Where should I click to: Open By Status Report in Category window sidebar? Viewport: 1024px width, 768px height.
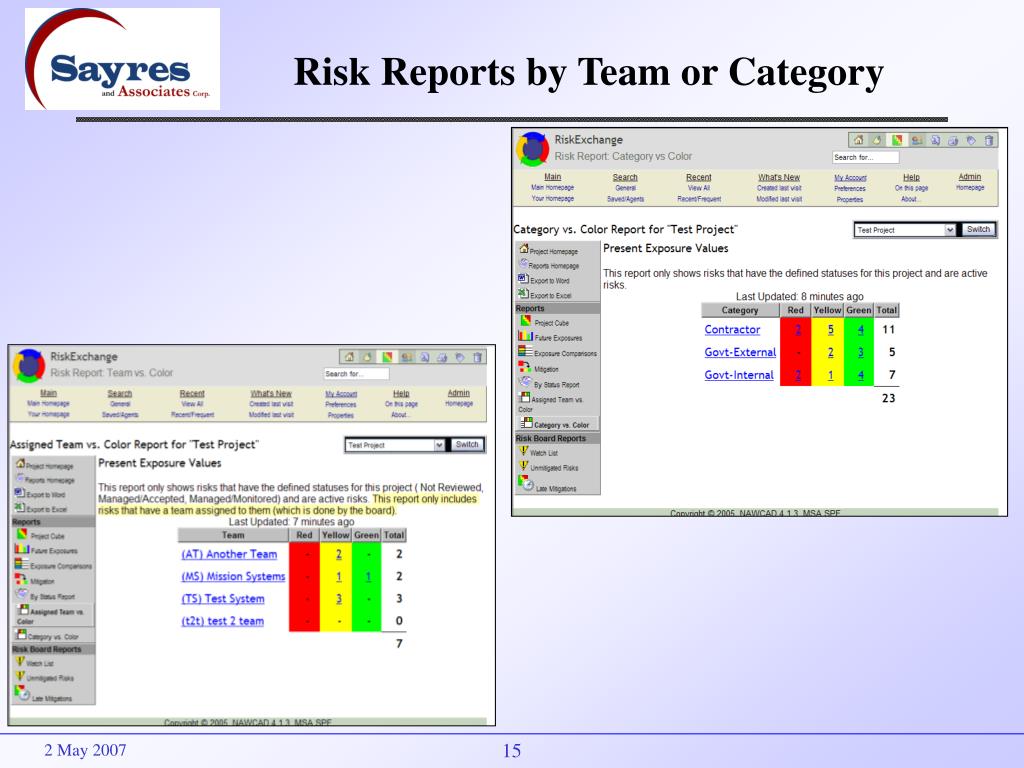click(549, 384)
